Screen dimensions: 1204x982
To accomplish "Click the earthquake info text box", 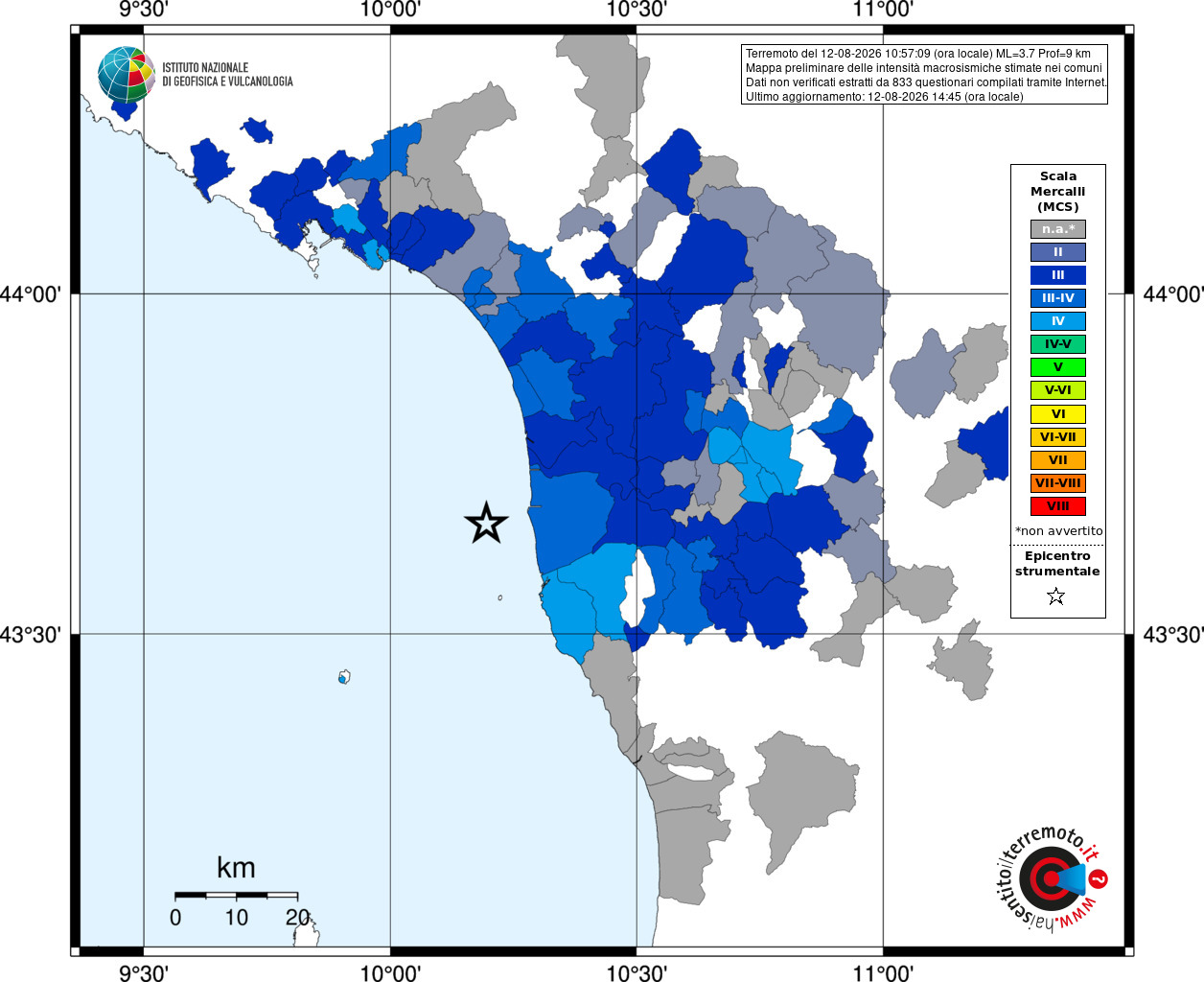I will [x=925, y=75].
